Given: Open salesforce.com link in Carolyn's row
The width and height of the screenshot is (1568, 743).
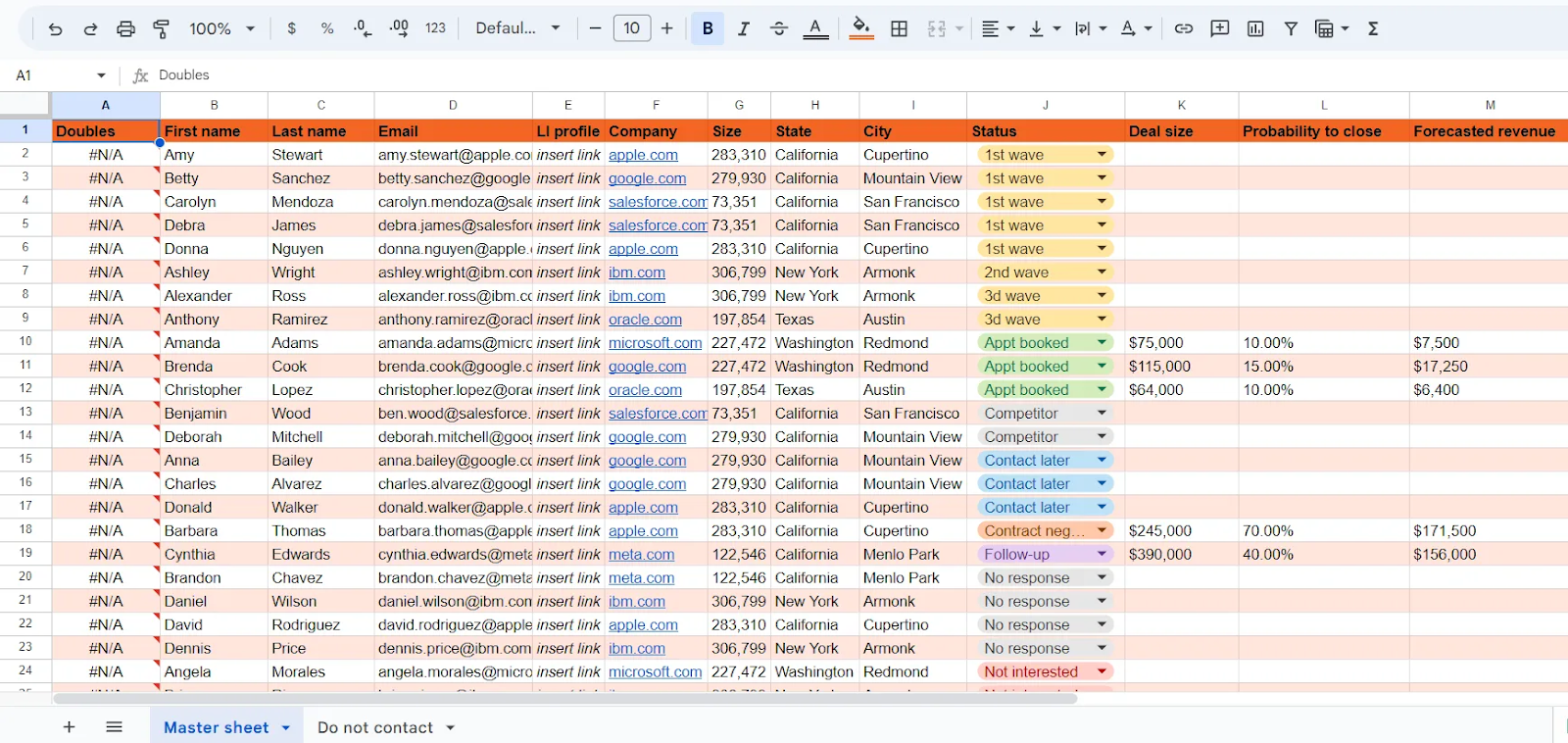Looking at the screenshot, I should [x=658, y=202].
